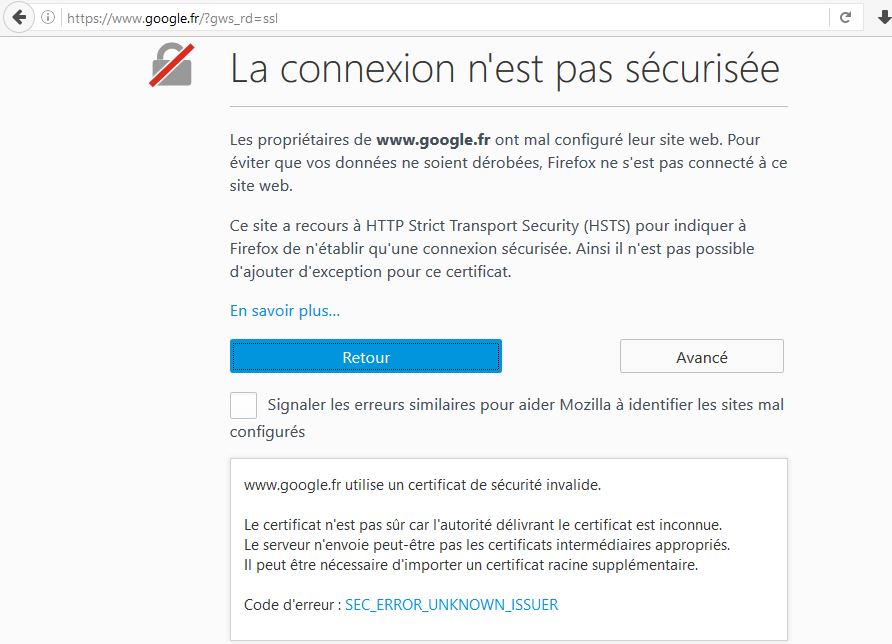Viewport: 892px width, 644px height.
Task: Click the 'certificat de sécurité invalide' line
Action: coord(422,485)
